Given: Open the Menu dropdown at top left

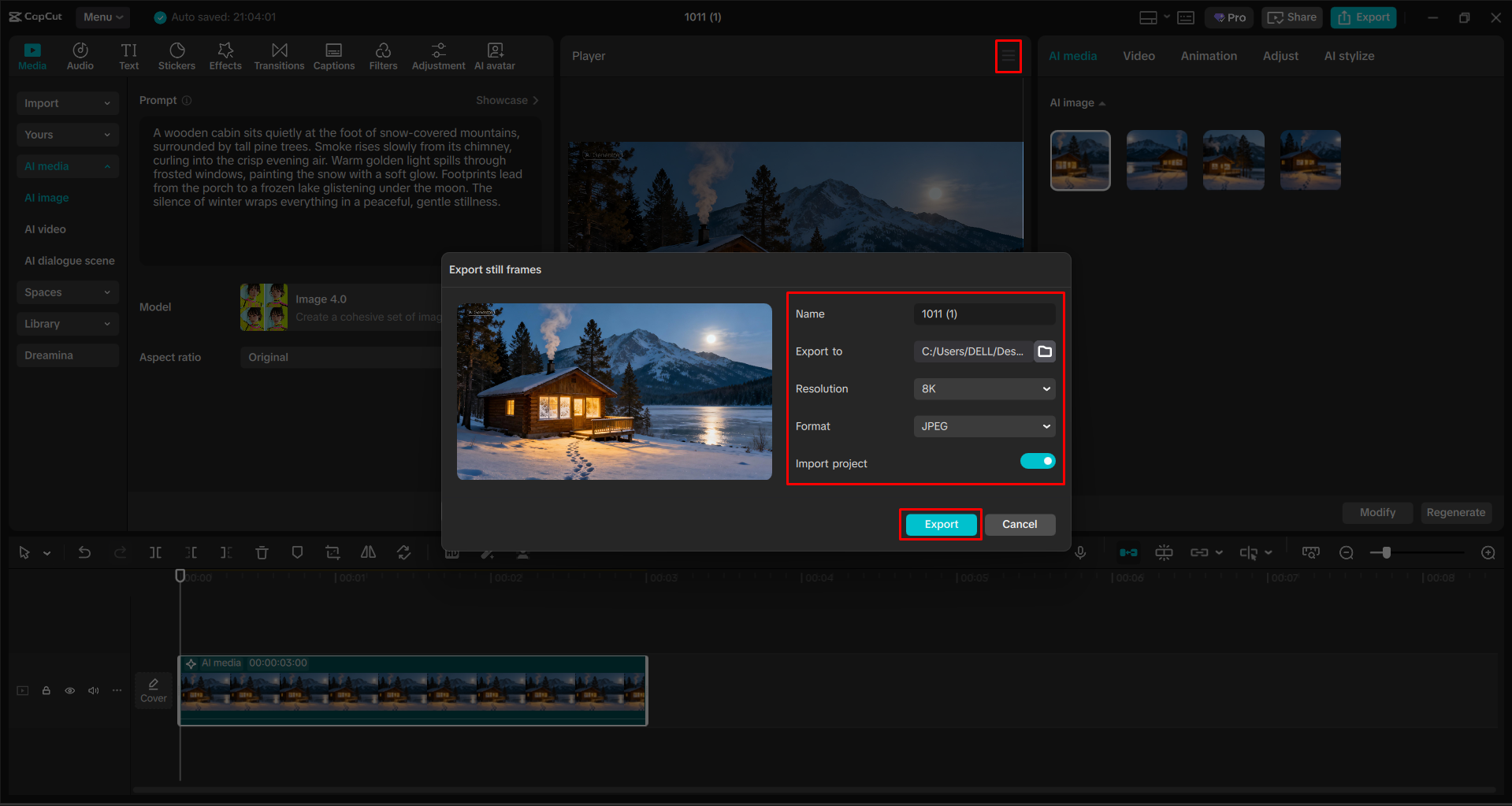Looking at the screenshot, I should pyautogui.click(x=102, y=17).
